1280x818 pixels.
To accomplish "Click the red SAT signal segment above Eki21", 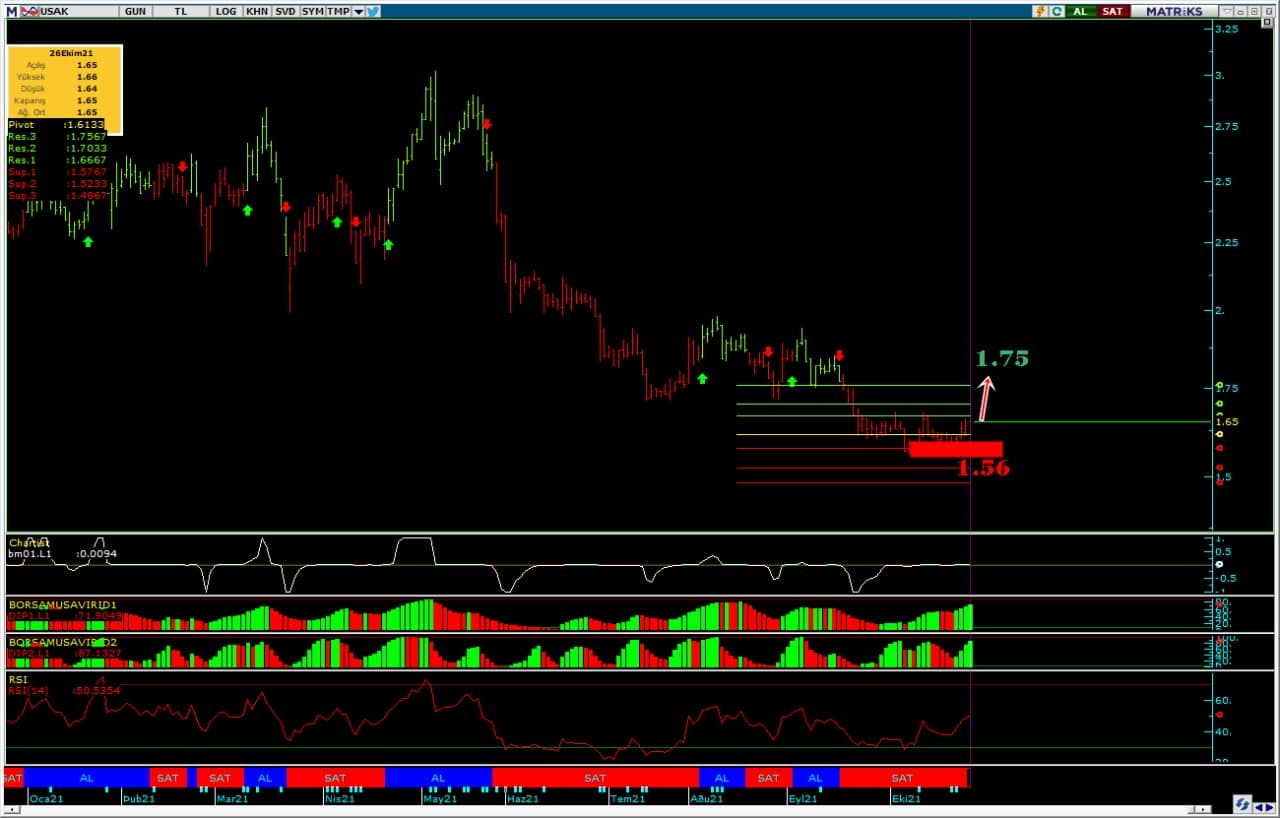I will [x=903, y=777].
